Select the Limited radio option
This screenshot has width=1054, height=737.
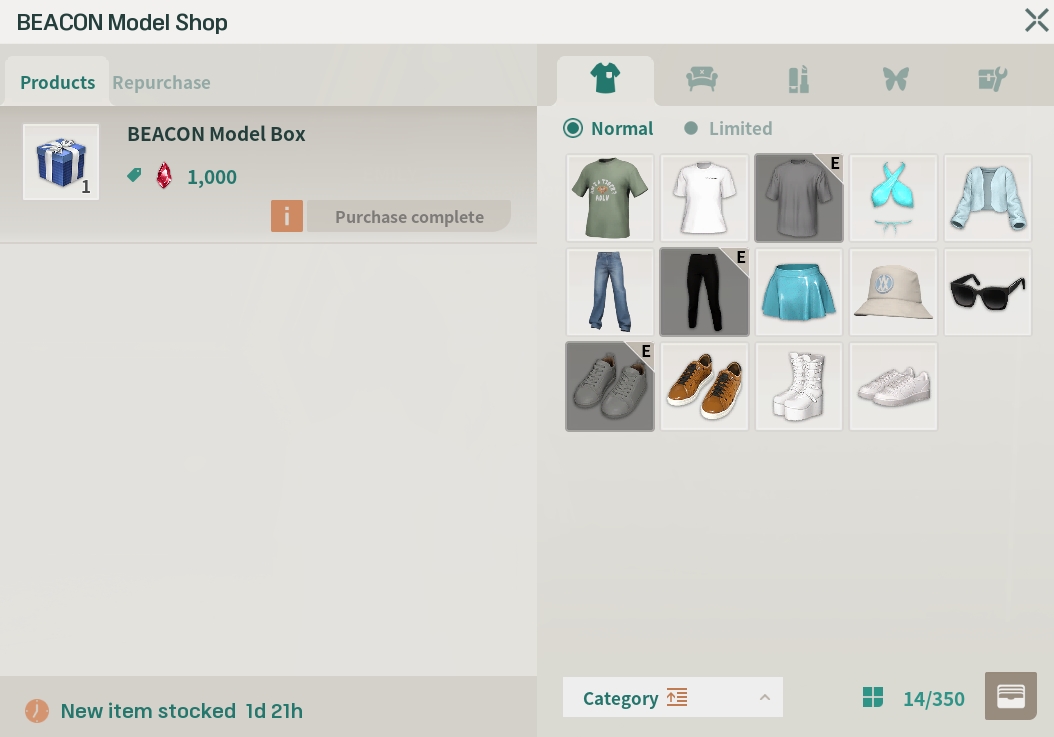point(690,128)
